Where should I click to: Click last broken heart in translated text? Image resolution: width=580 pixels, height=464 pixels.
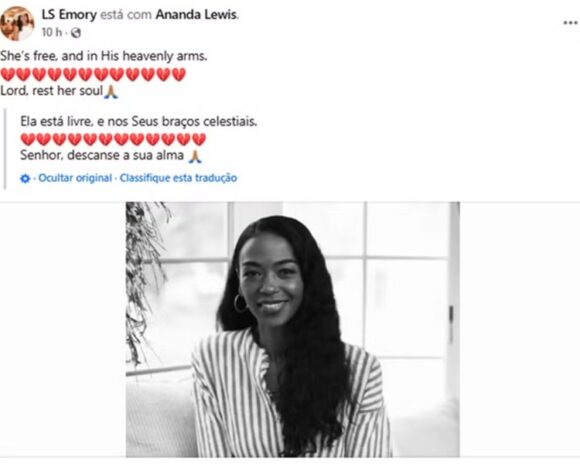pos(199,139)
